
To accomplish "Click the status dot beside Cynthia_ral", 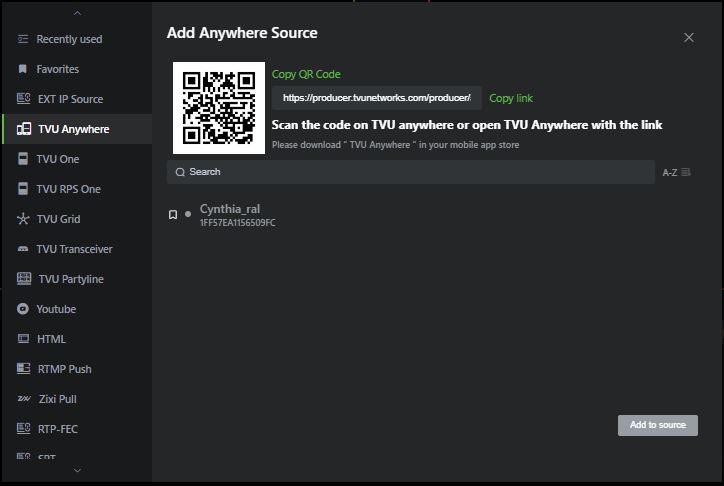I will pyautogui.click(x=188, y=214).
